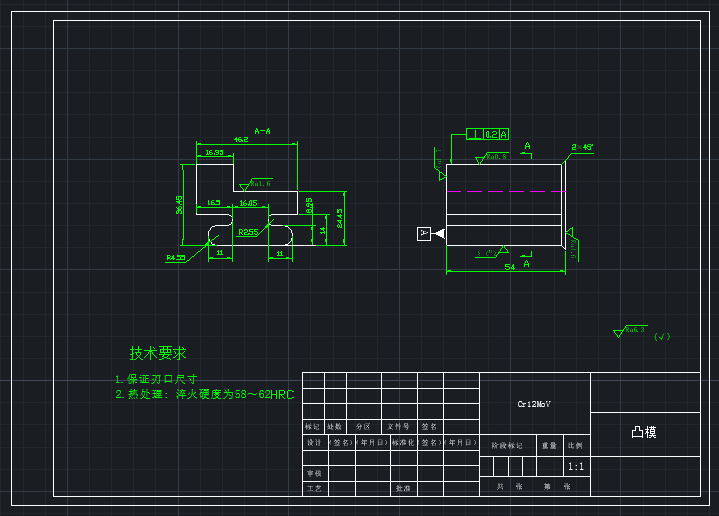Click the 设计 title block cell
Viewport: 719px width, 516px height.
[314, 443]
